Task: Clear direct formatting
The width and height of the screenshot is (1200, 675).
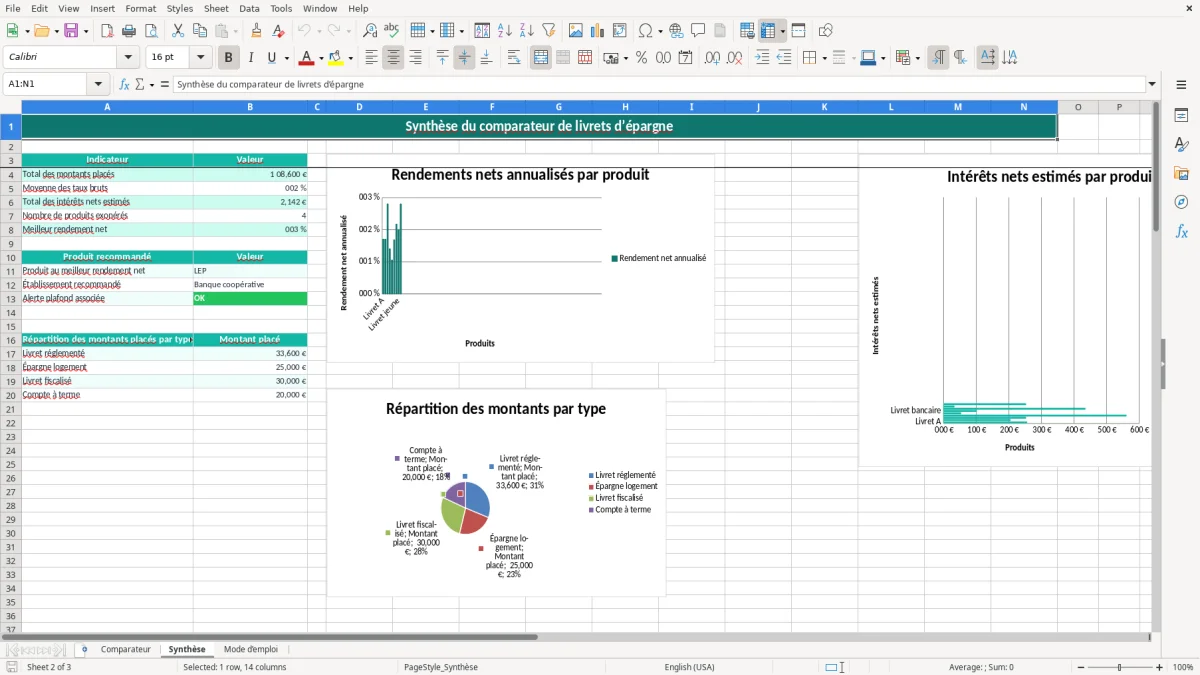Action: point(279,31)
